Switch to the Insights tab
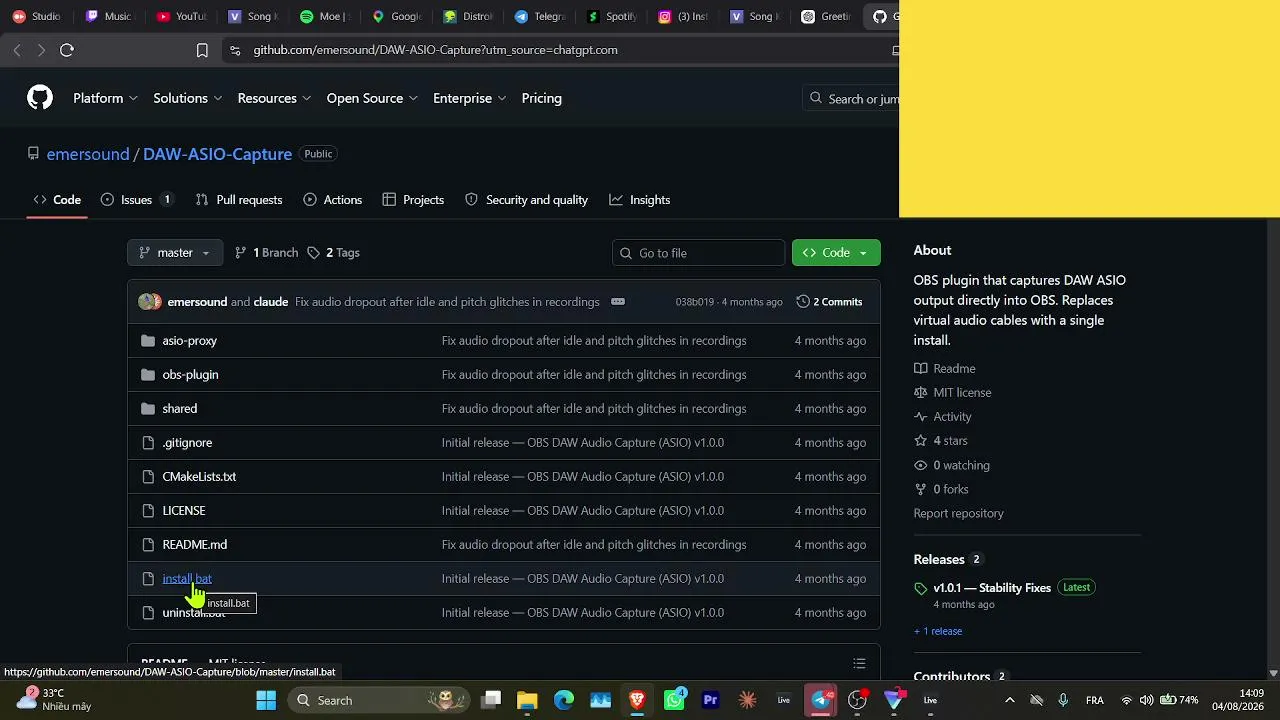 pos(640,200)
